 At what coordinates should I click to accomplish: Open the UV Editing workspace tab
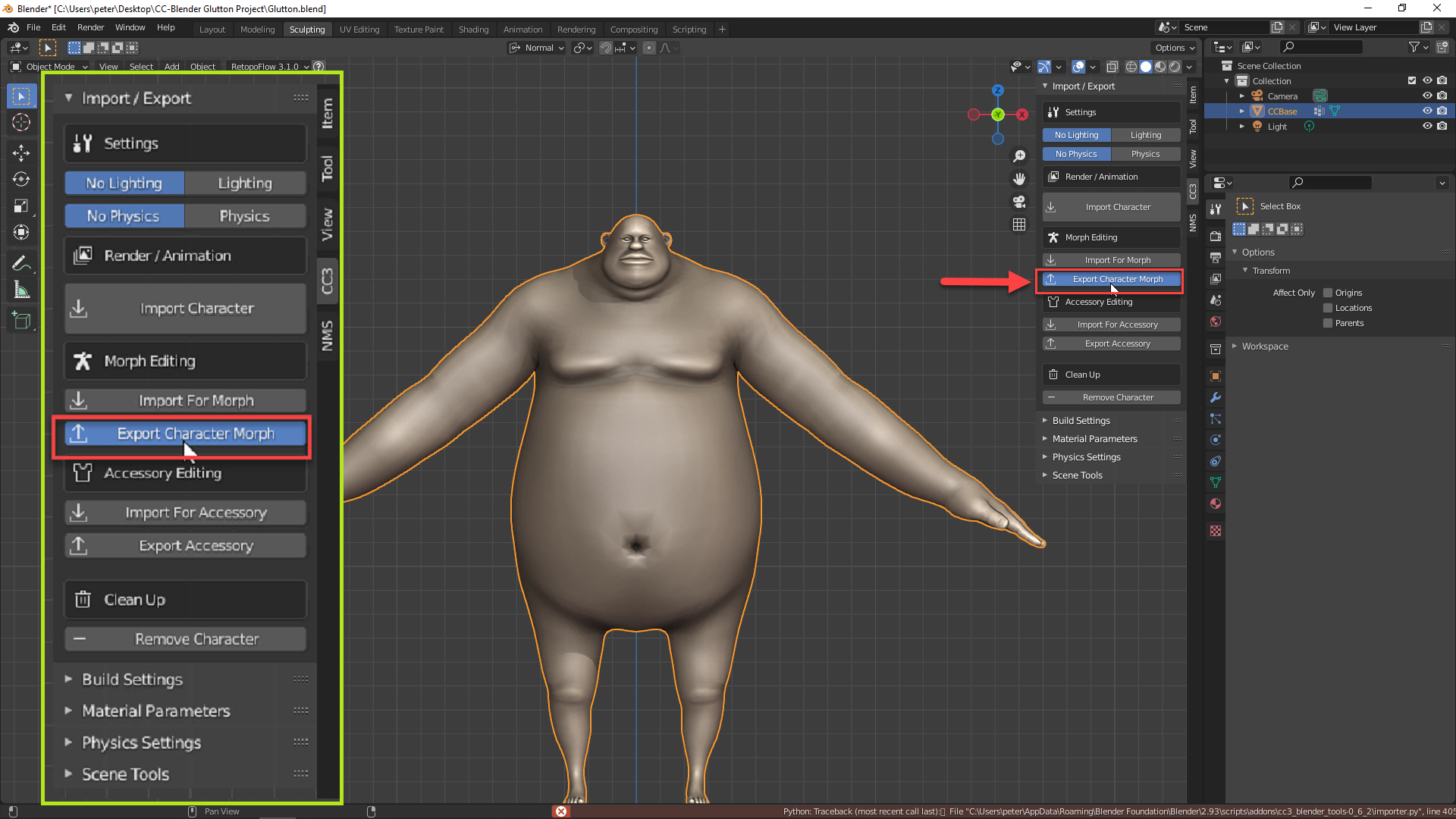coord(359,29)
